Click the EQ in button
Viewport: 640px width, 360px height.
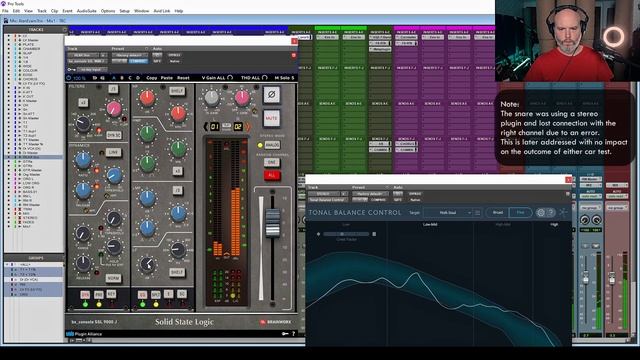point(142,295)
